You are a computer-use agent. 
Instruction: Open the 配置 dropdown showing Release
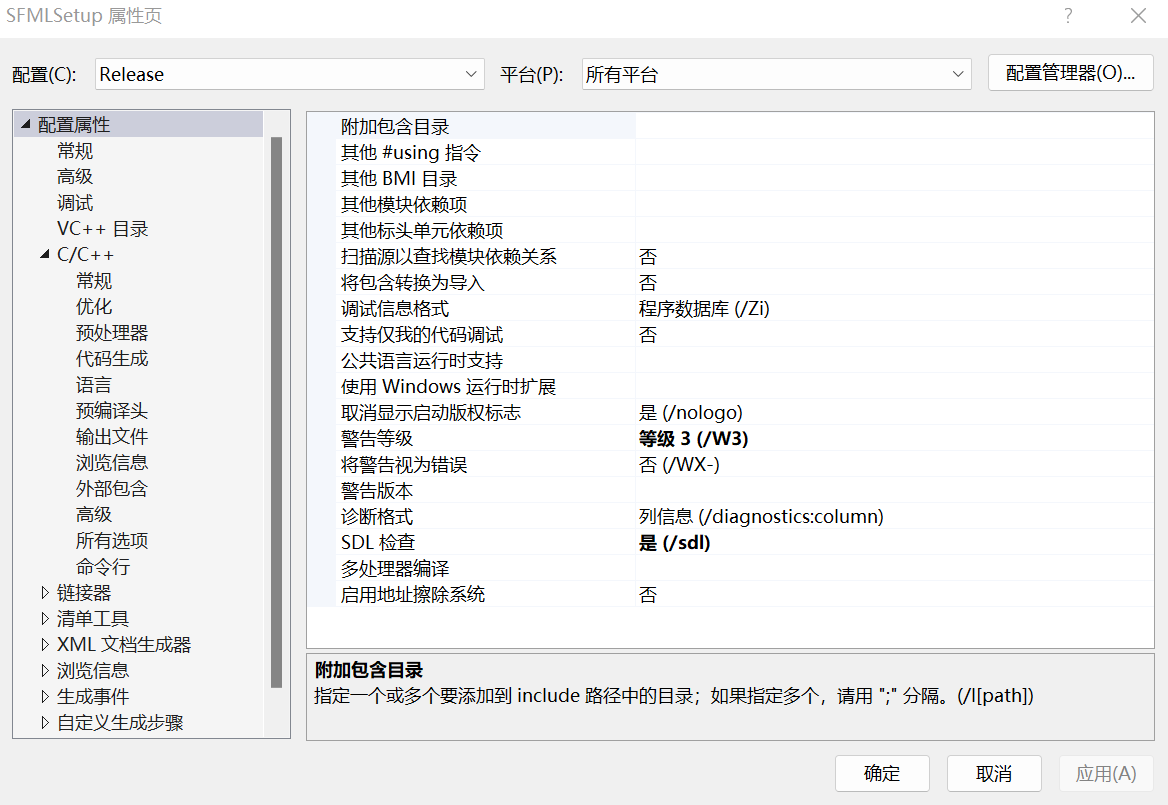click(290, 74)
